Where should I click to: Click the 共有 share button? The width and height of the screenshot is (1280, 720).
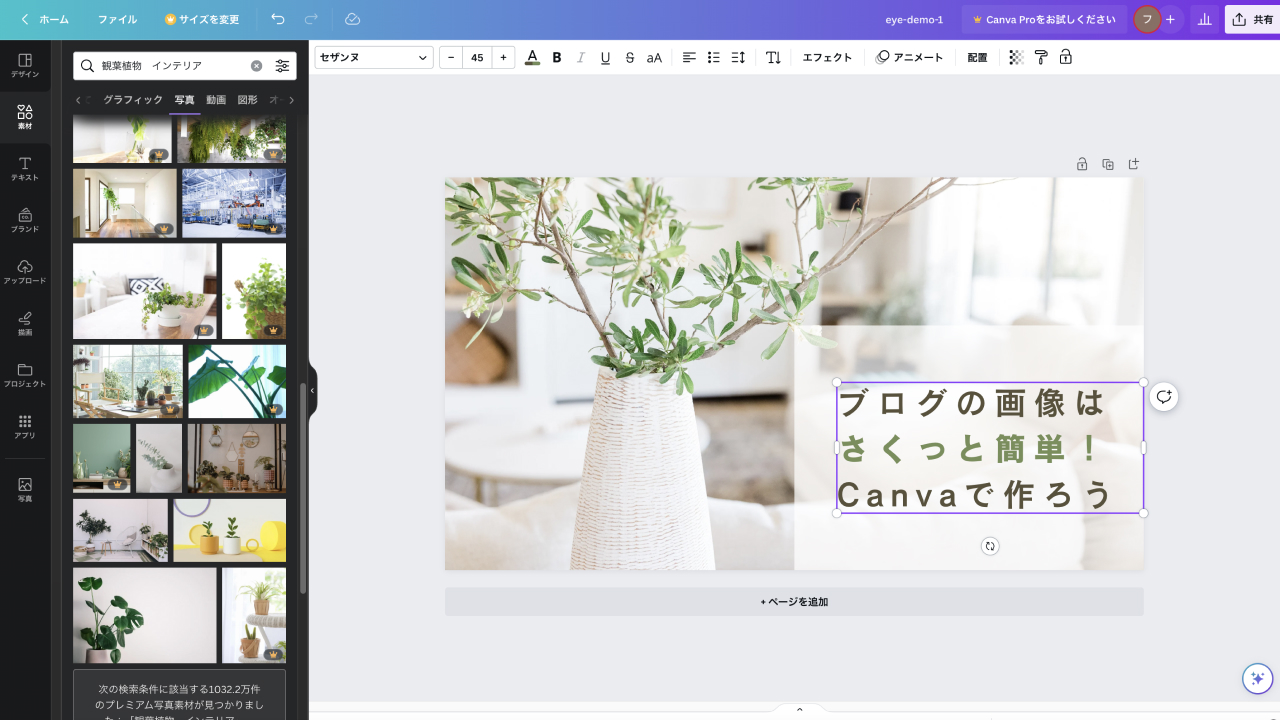(1252, 19)
